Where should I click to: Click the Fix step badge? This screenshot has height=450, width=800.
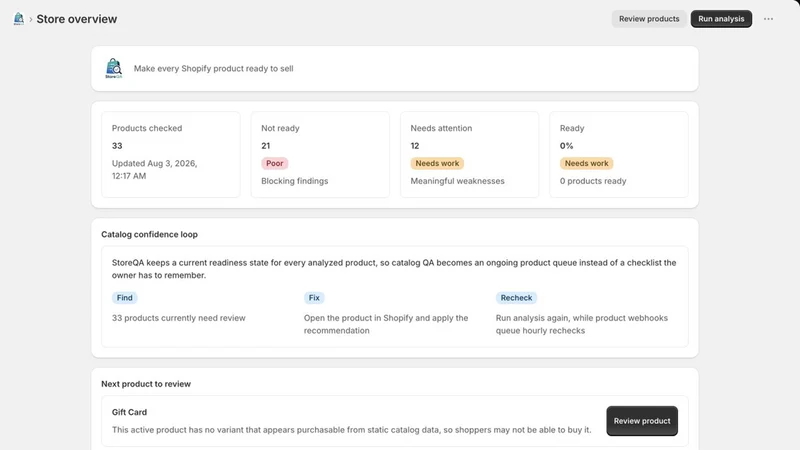click(x=314, y=297)
